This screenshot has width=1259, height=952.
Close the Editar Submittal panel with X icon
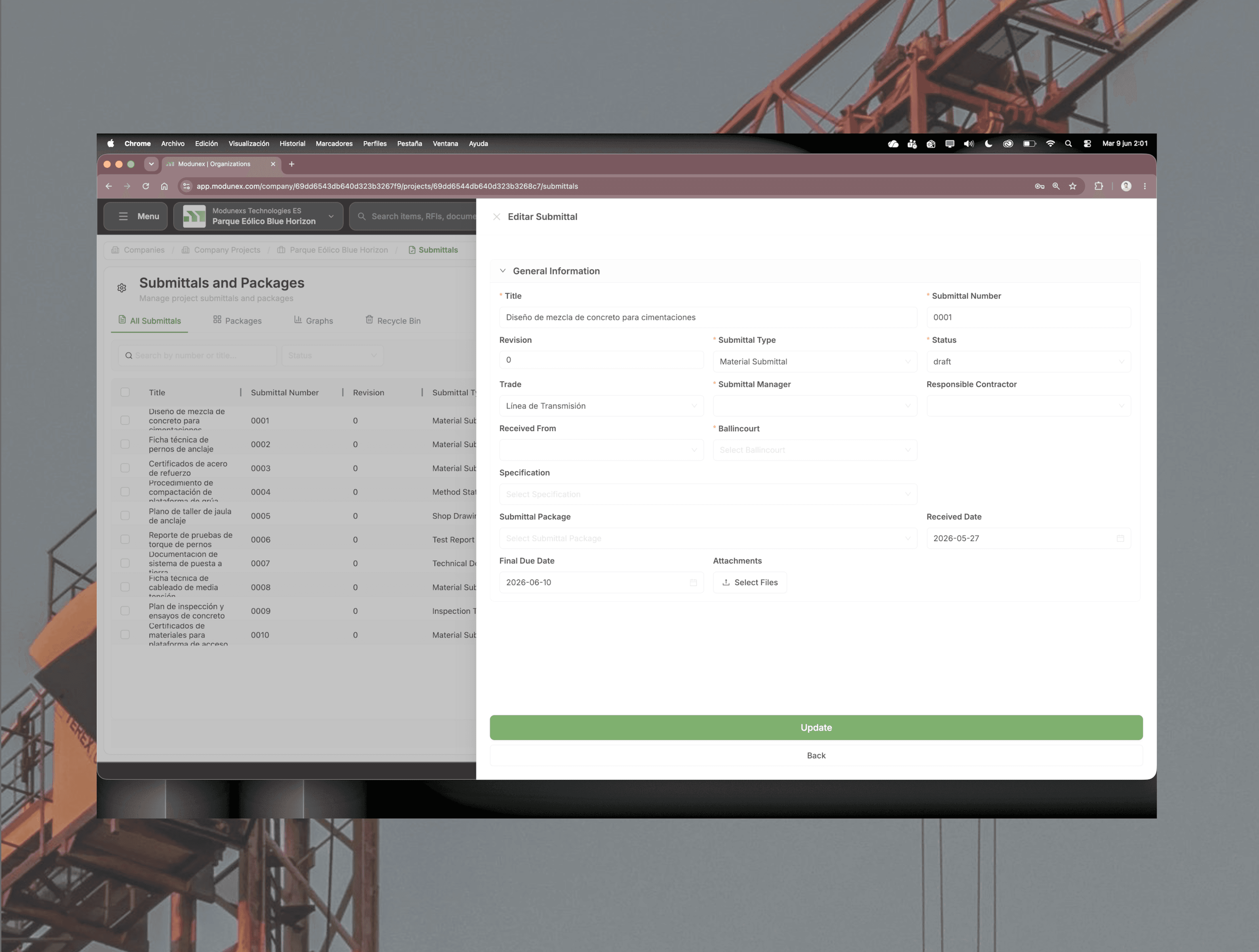click(496, 217)
